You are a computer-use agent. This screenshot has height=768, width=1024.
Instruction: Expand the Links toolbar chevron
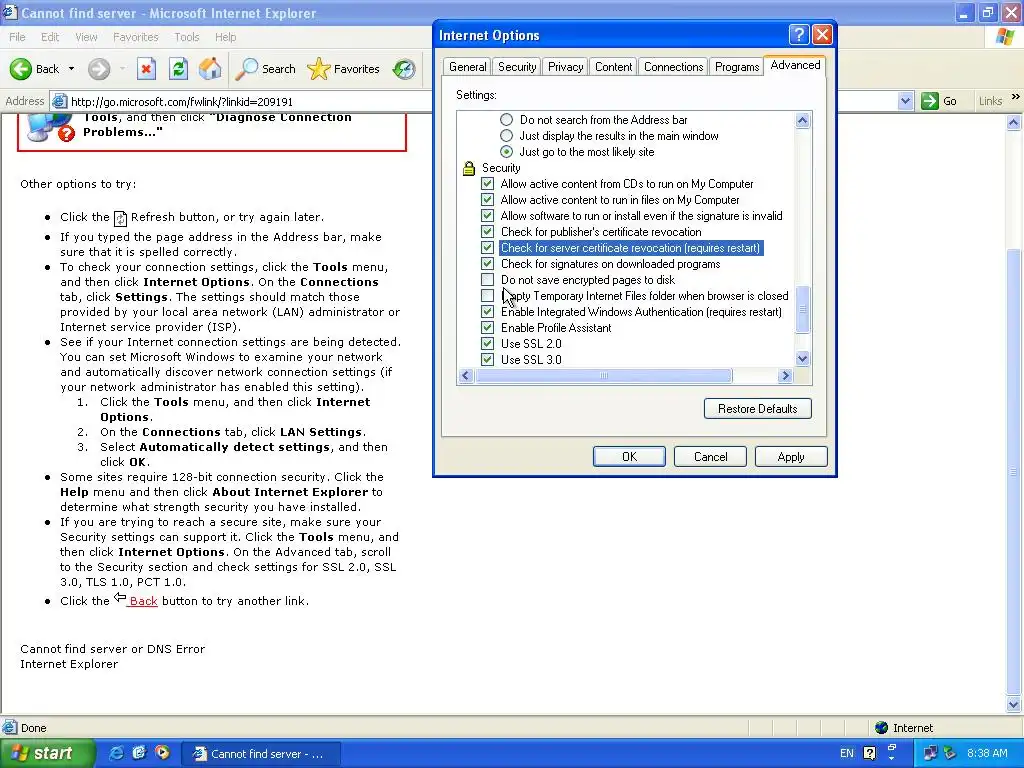click(x=1016, y=97)
